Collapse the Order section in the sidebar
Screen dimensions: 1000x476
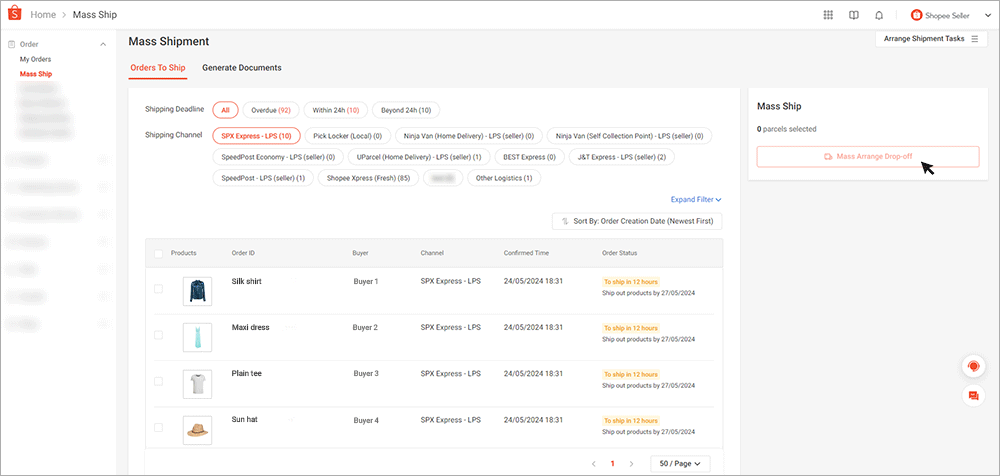click(x=103, y=45)
